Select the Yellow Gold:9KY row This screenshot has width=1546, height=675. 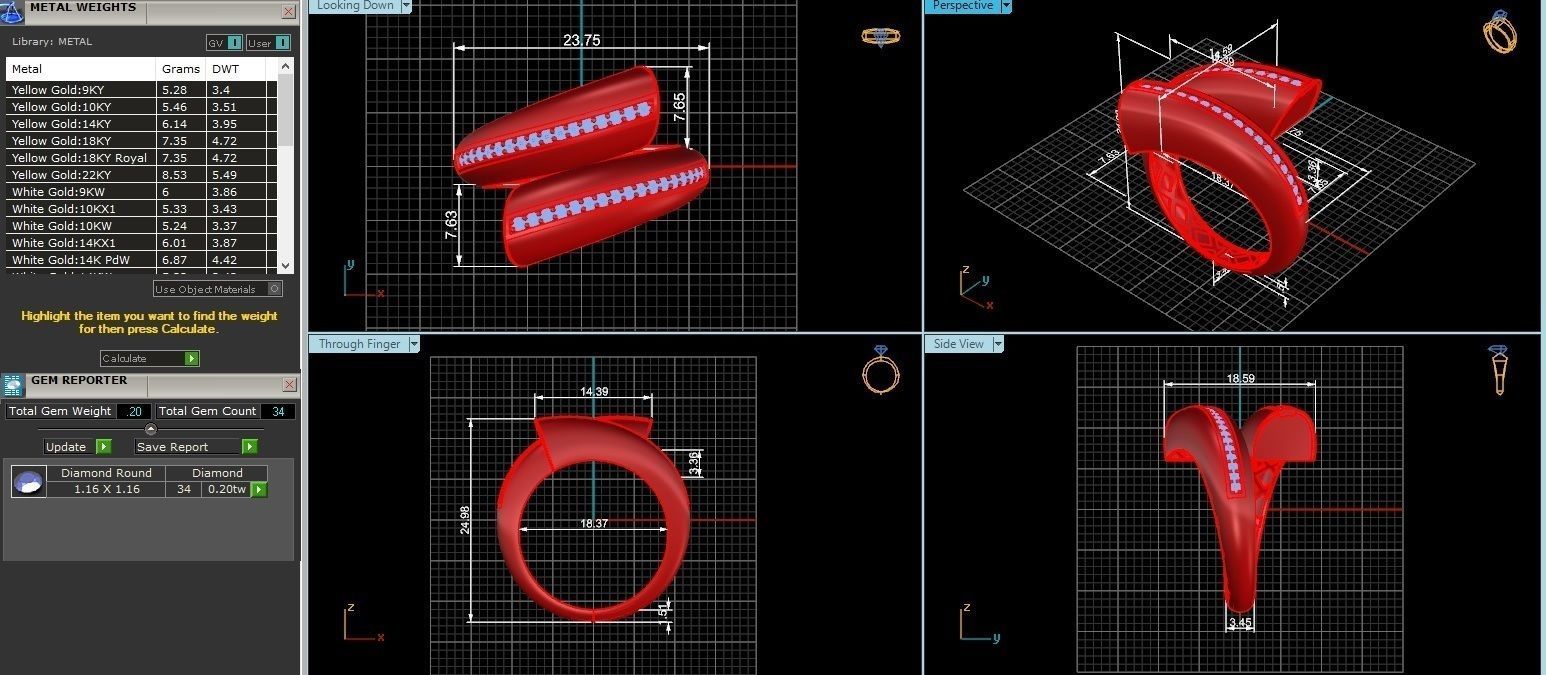142,90
